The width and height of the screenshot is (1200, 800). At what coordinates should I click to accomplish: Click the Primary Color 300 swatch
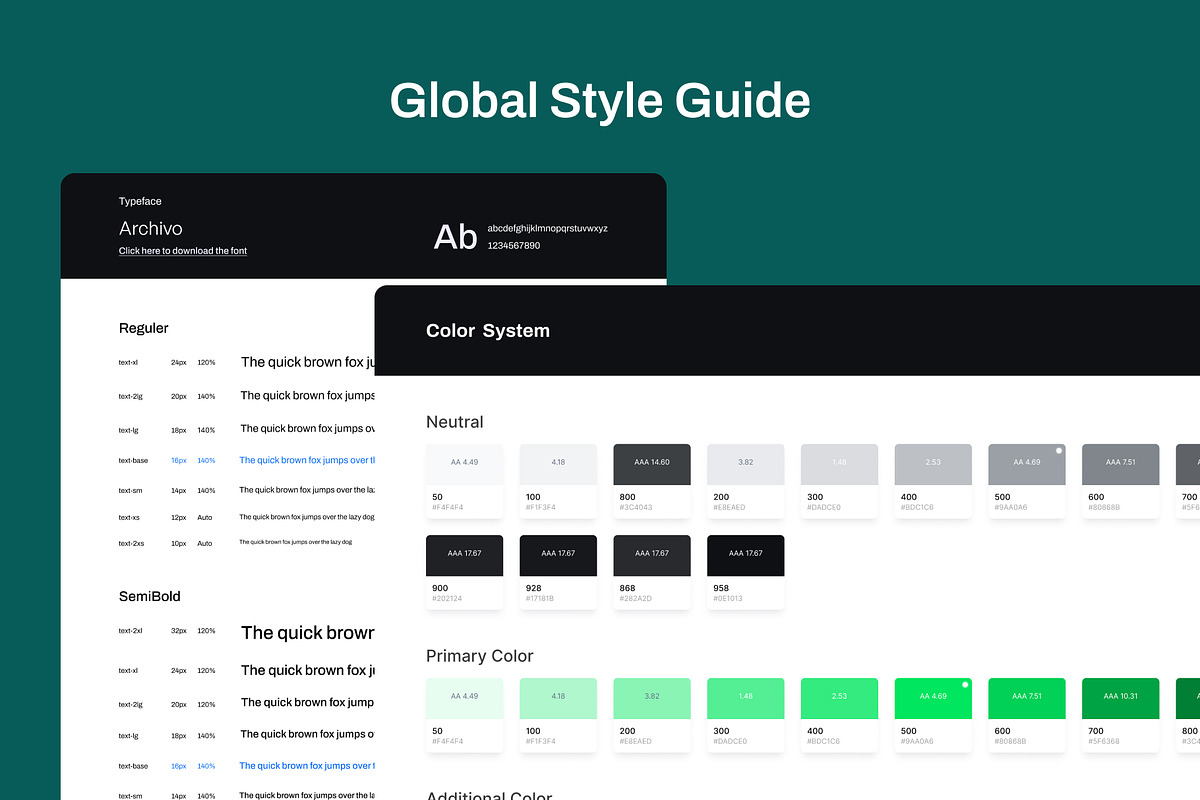746,715
